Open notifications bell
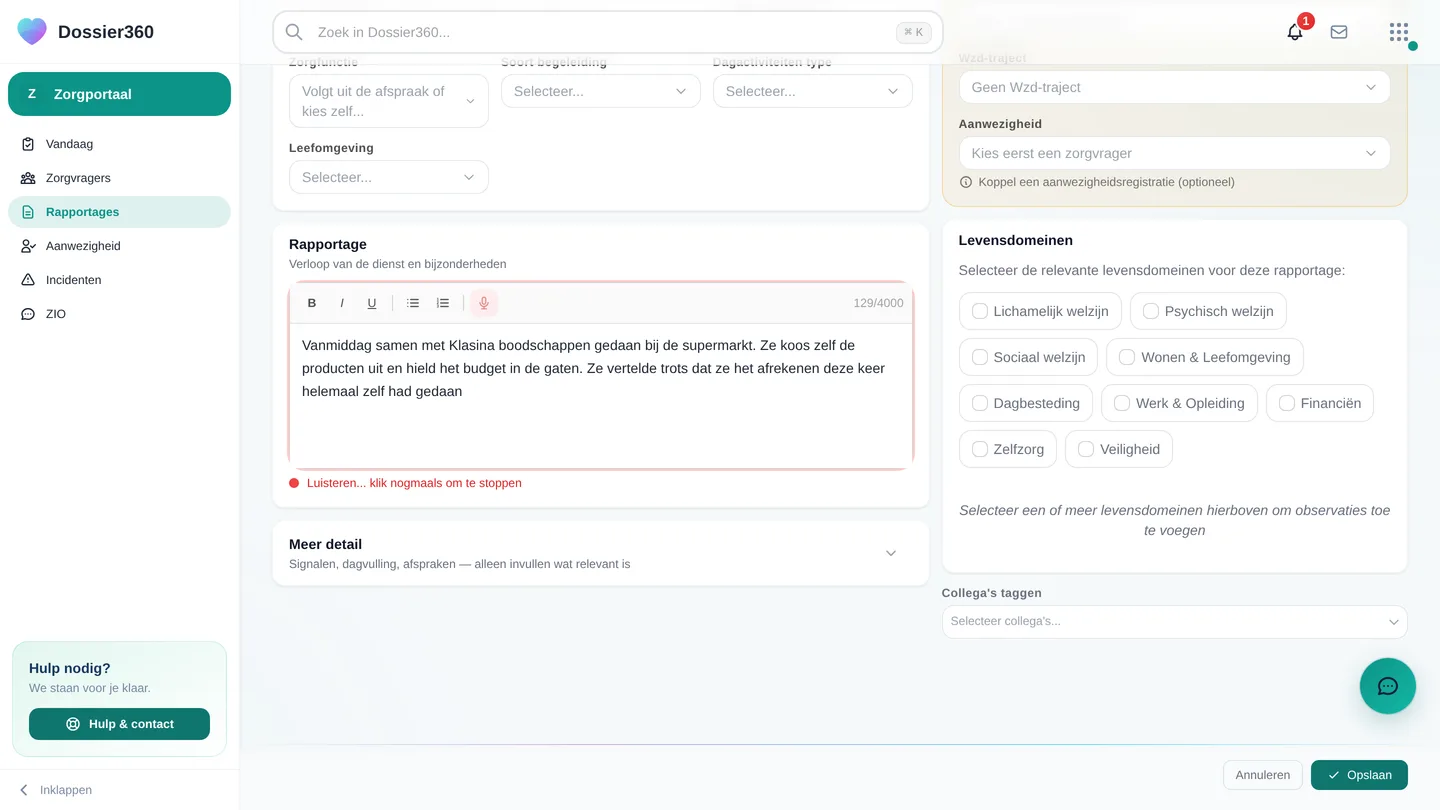1440x810 pixels. (1295, 32)
